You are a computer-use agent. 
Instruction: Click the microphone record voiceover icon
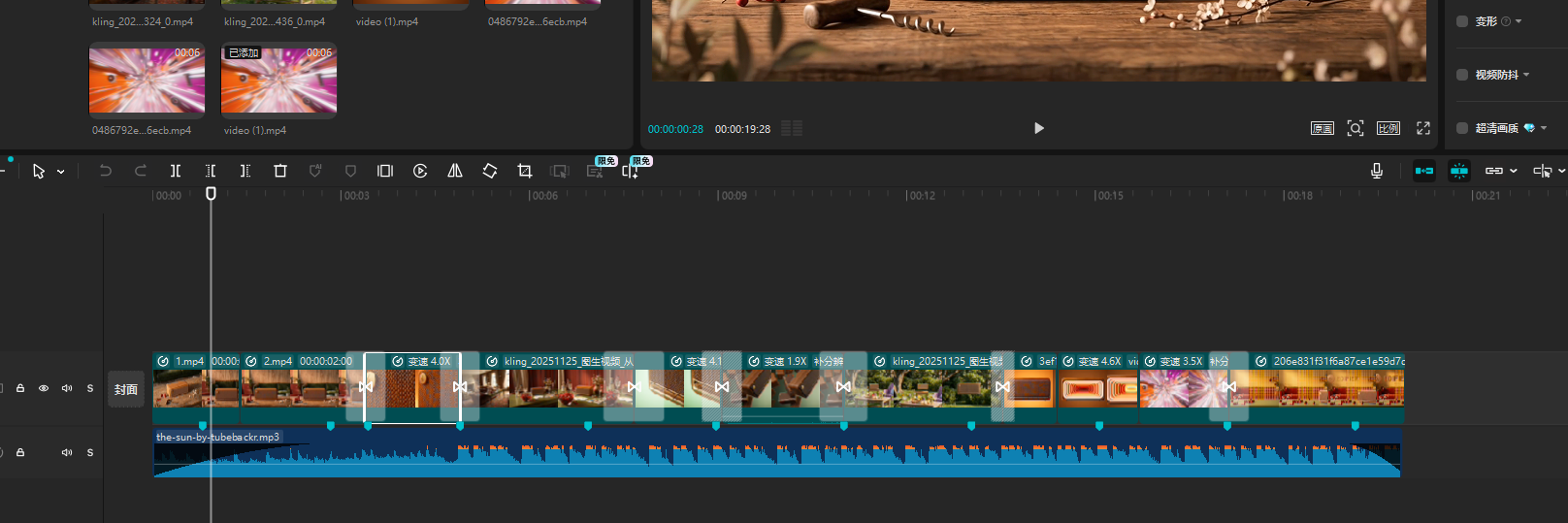pos(1376,171)
